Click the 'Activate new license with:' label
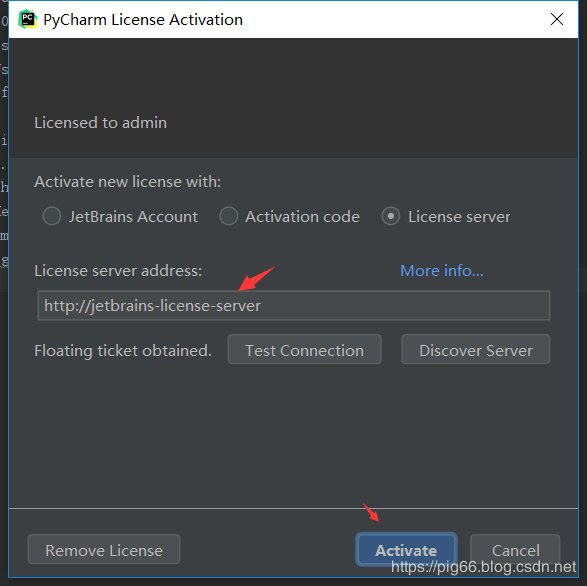Viewport: 587px width, 586px height. tap(127, 182)
